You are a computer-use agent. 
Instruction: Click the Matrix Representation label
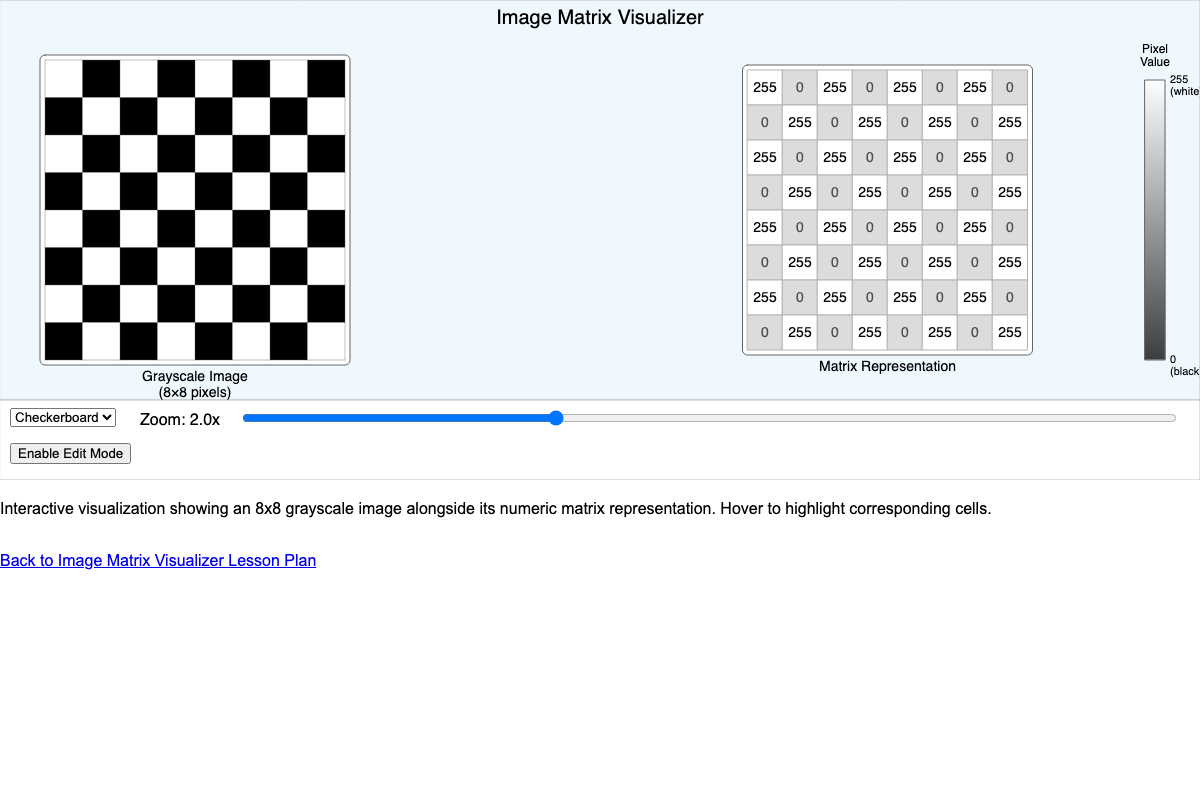pyautogui.click(x=886, y=366)
